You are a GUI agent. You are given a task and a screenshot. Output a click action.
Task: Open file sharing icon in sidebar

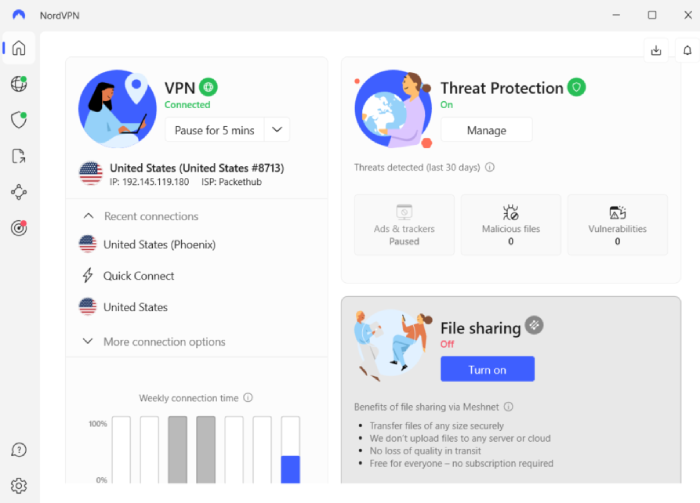tap(19, 156)
